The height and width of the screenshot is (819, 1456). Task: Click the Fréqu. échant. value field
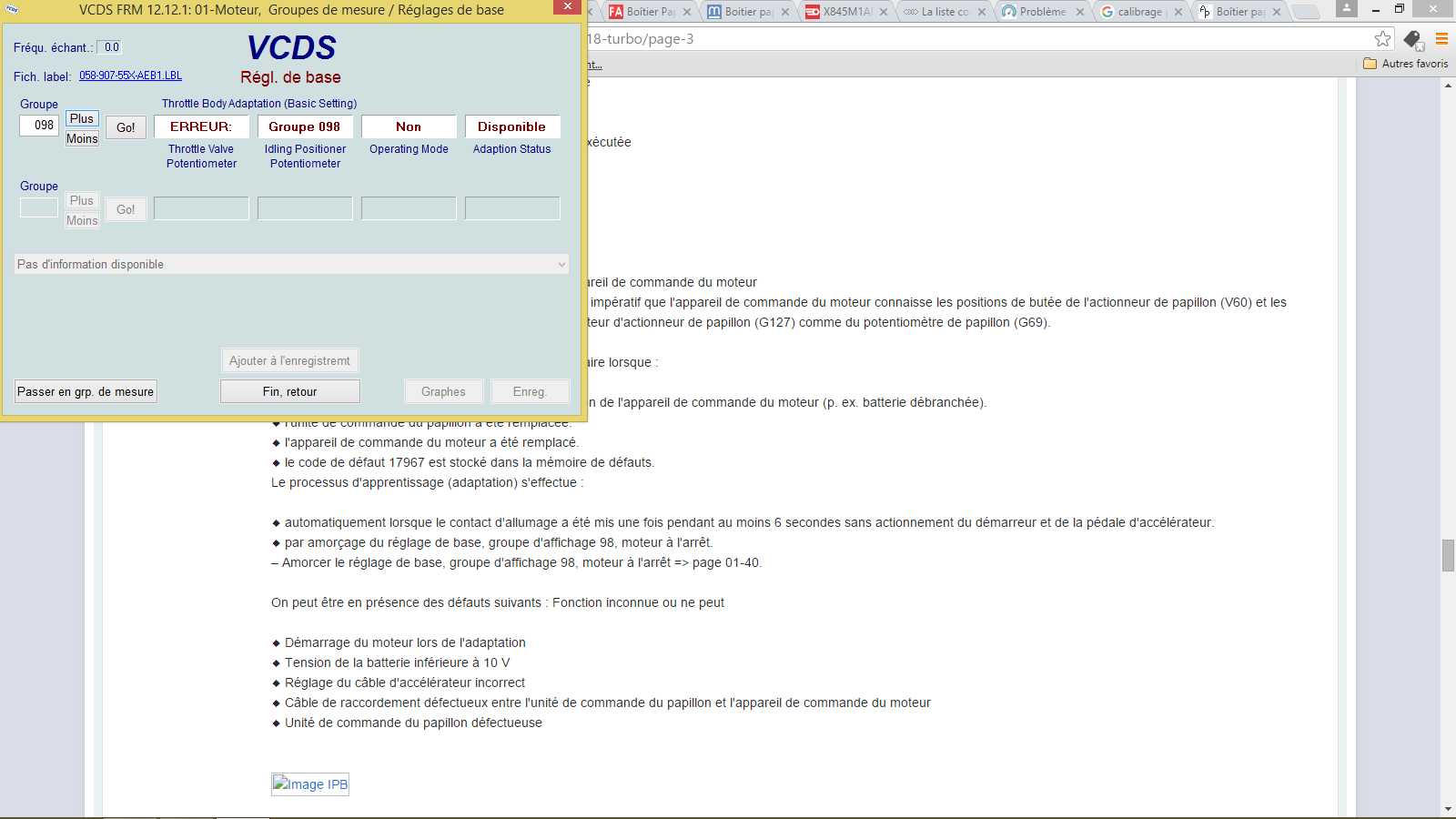click(x=111, y=46)
